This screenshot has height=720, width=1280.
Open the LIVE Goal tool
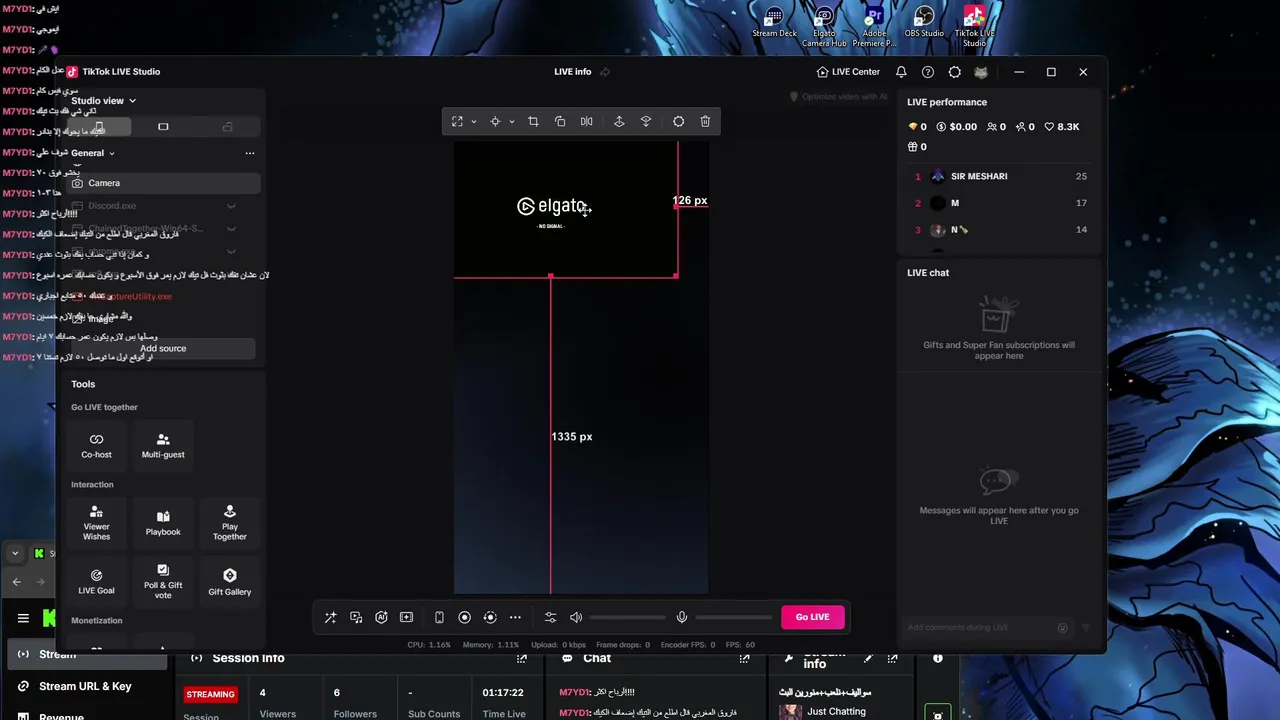pos(96,581)
